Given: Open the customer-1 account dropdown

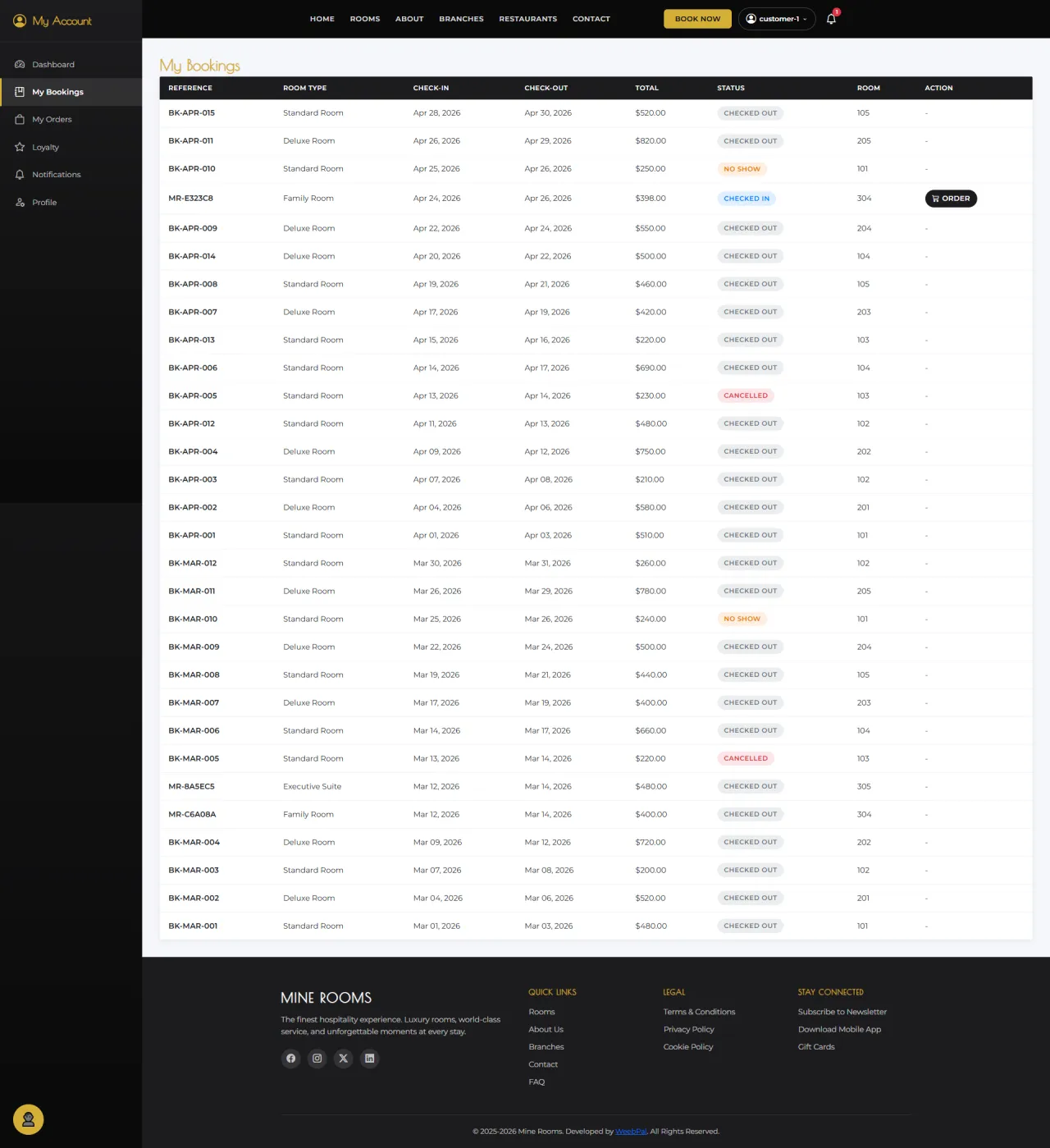Looking at the screenshot, I should tap(777, 19).
